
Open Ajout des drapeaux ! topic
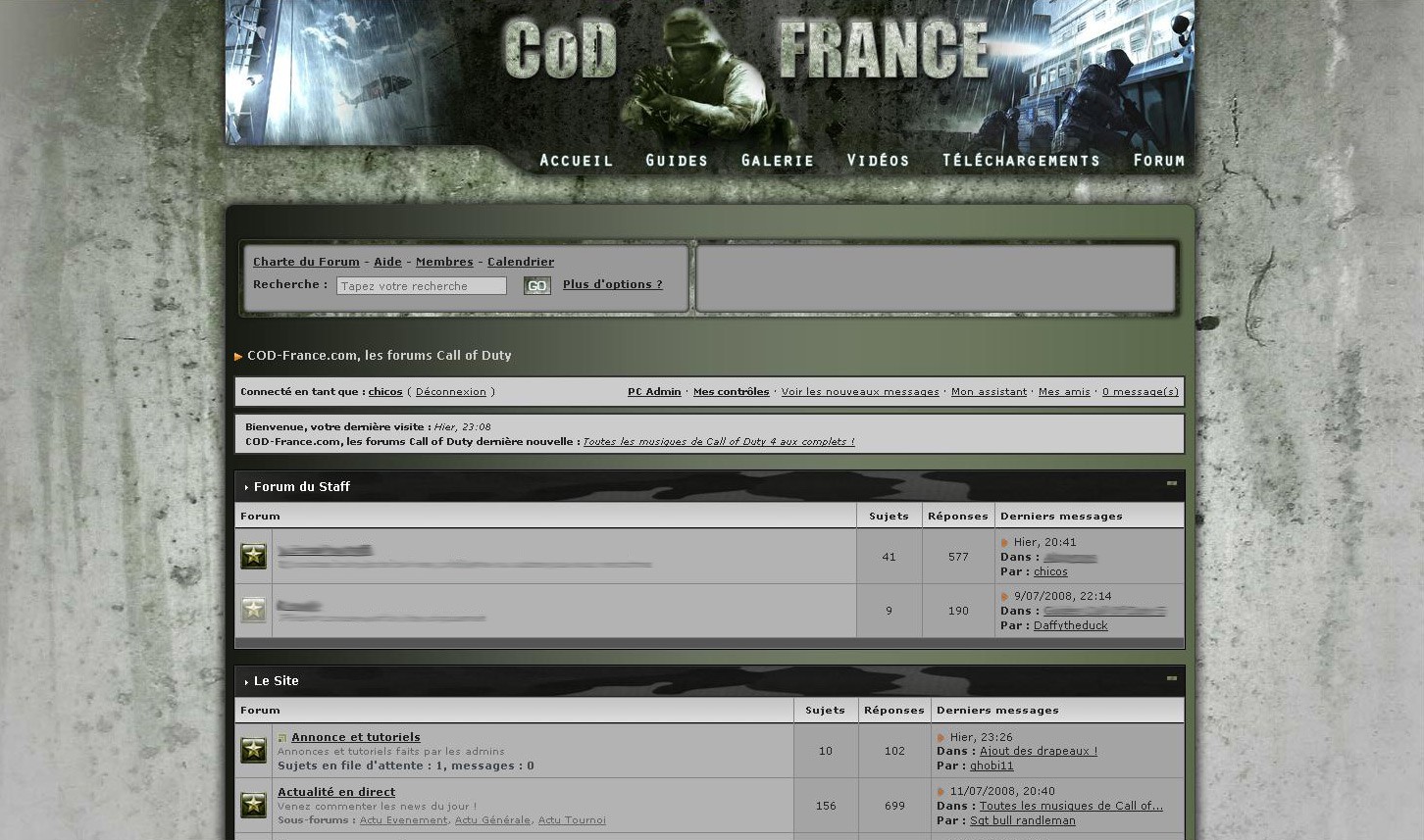pyautogui.click(x=1039, y=751)
